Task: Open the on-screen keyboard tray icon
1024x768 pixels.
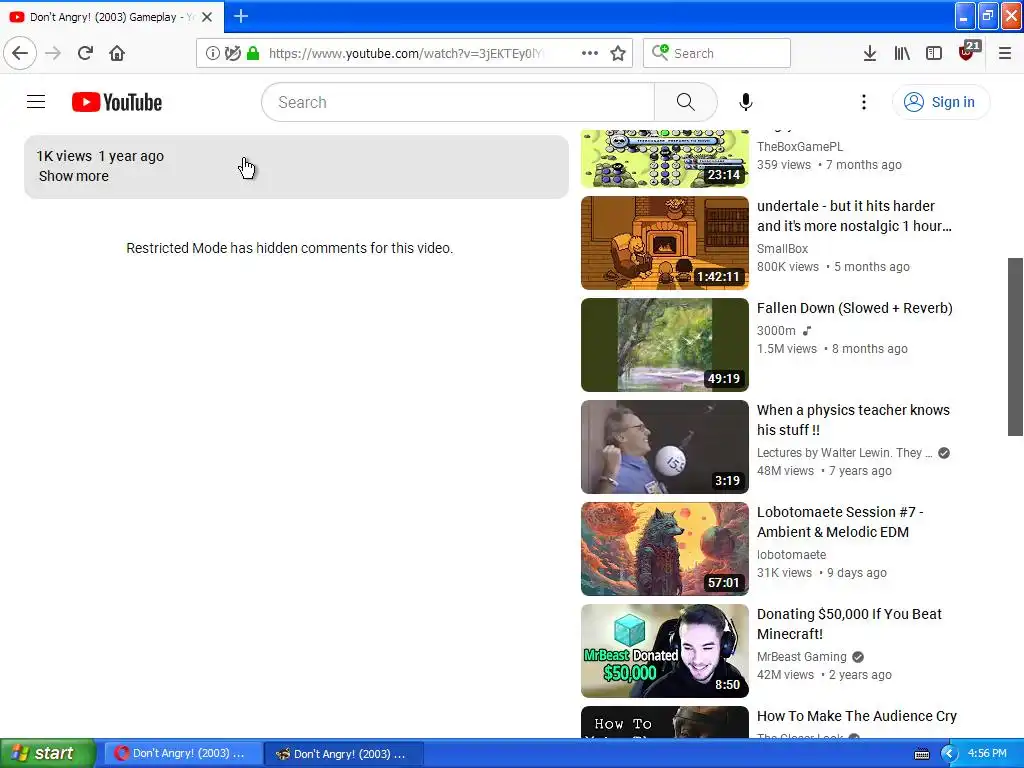Action: [921, 754]
